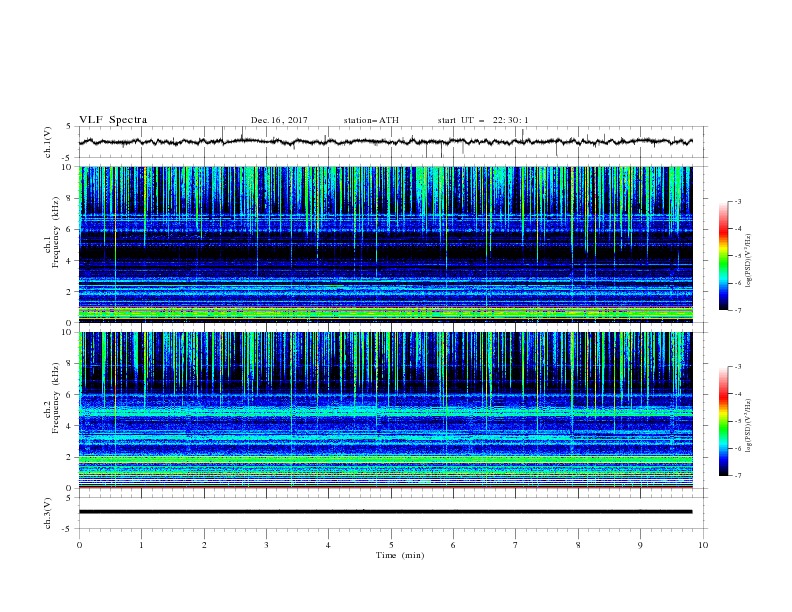Click the time axis tick label "9"
The height and width of the screenshot is (612, 792).
coord(640,545)
